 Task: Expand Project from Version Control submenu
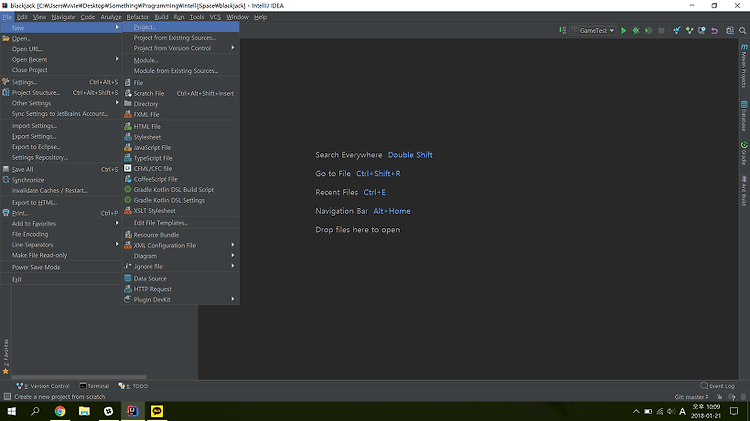[181, 48]
